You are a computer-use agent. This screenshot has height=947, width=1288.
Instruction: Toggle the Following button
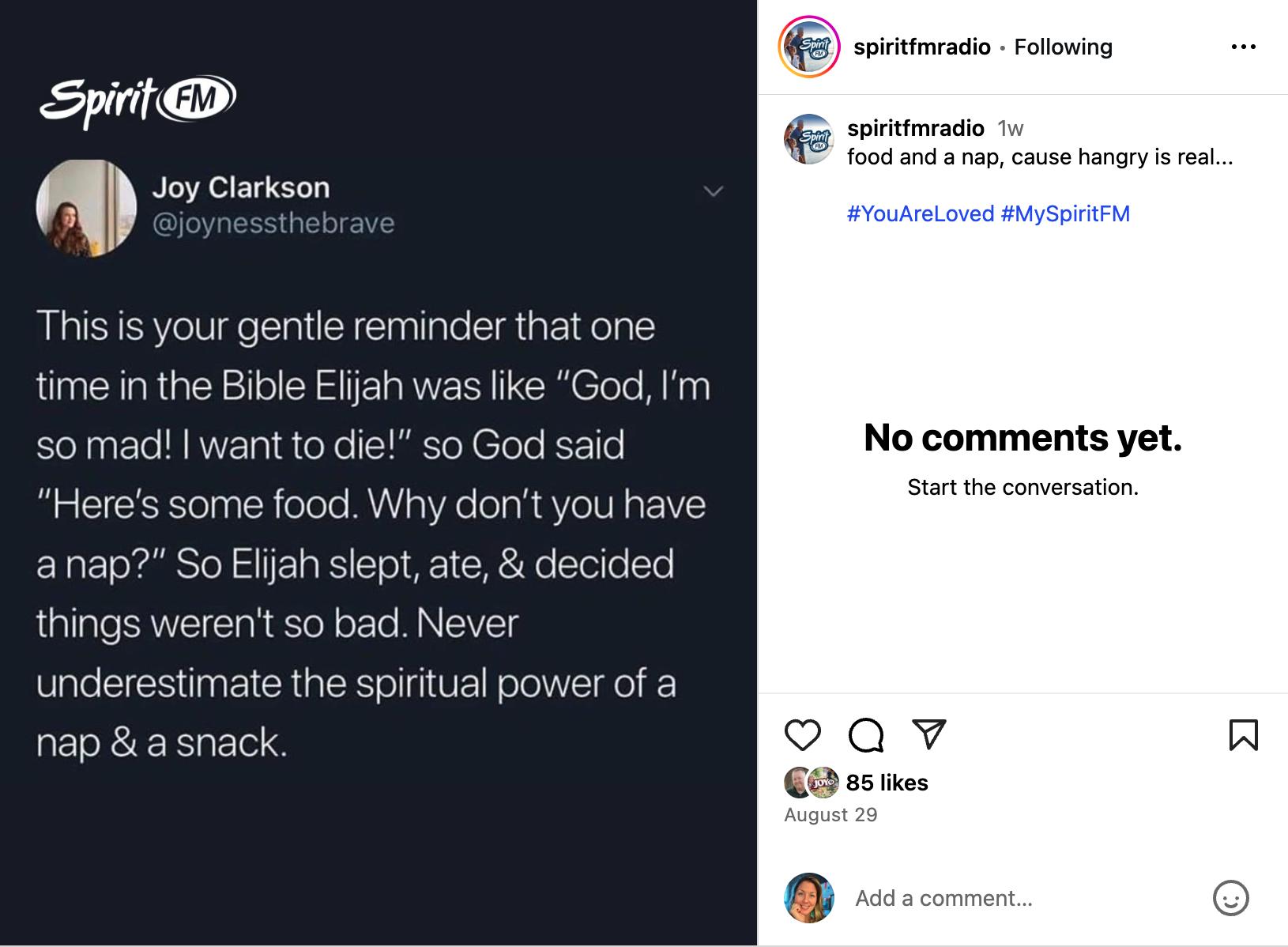coord(1063,47)
